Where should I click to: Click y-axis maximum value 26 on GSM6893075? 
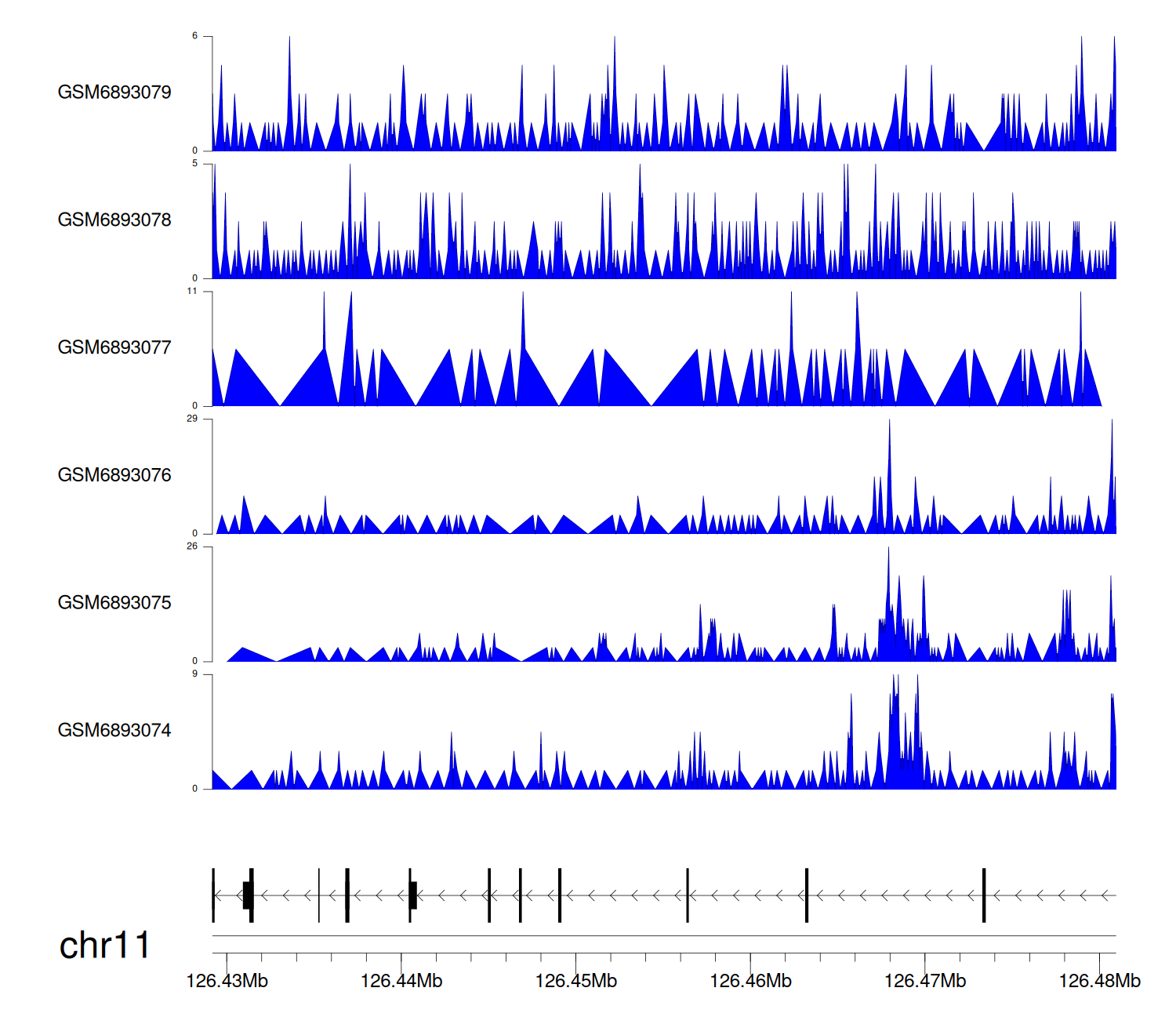point(192,547)
